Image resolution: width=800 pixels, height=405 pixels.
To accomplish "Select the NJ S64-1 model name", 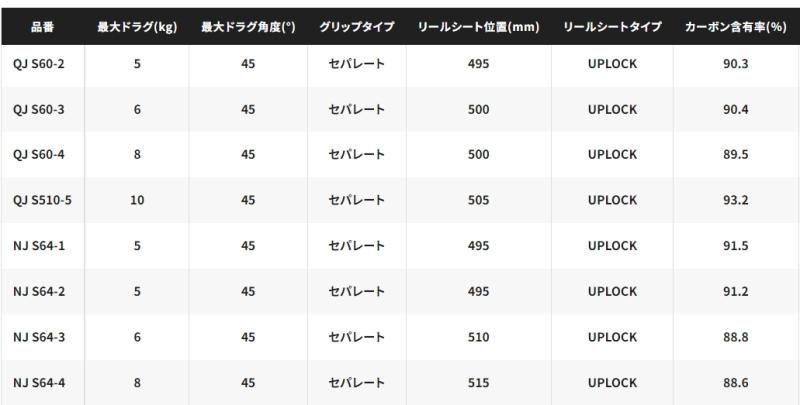I will pyautogui.click(x=41, y=246).
